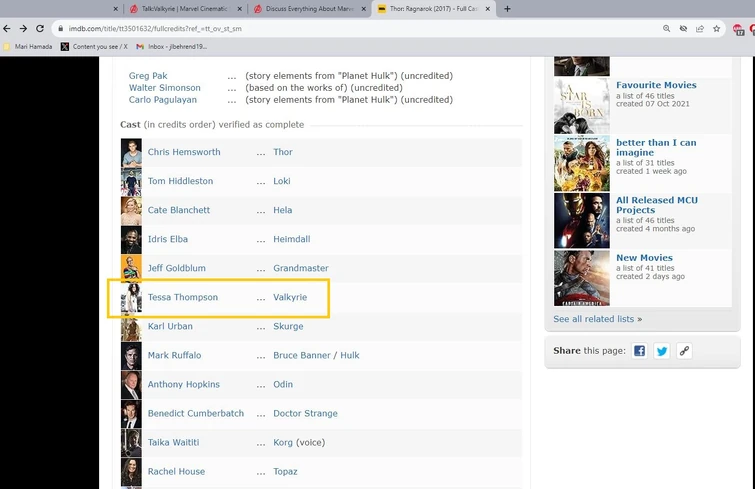This screenshot has height=489, width=755.
Task: Open a new browser tab
Action: click(507, 9)
